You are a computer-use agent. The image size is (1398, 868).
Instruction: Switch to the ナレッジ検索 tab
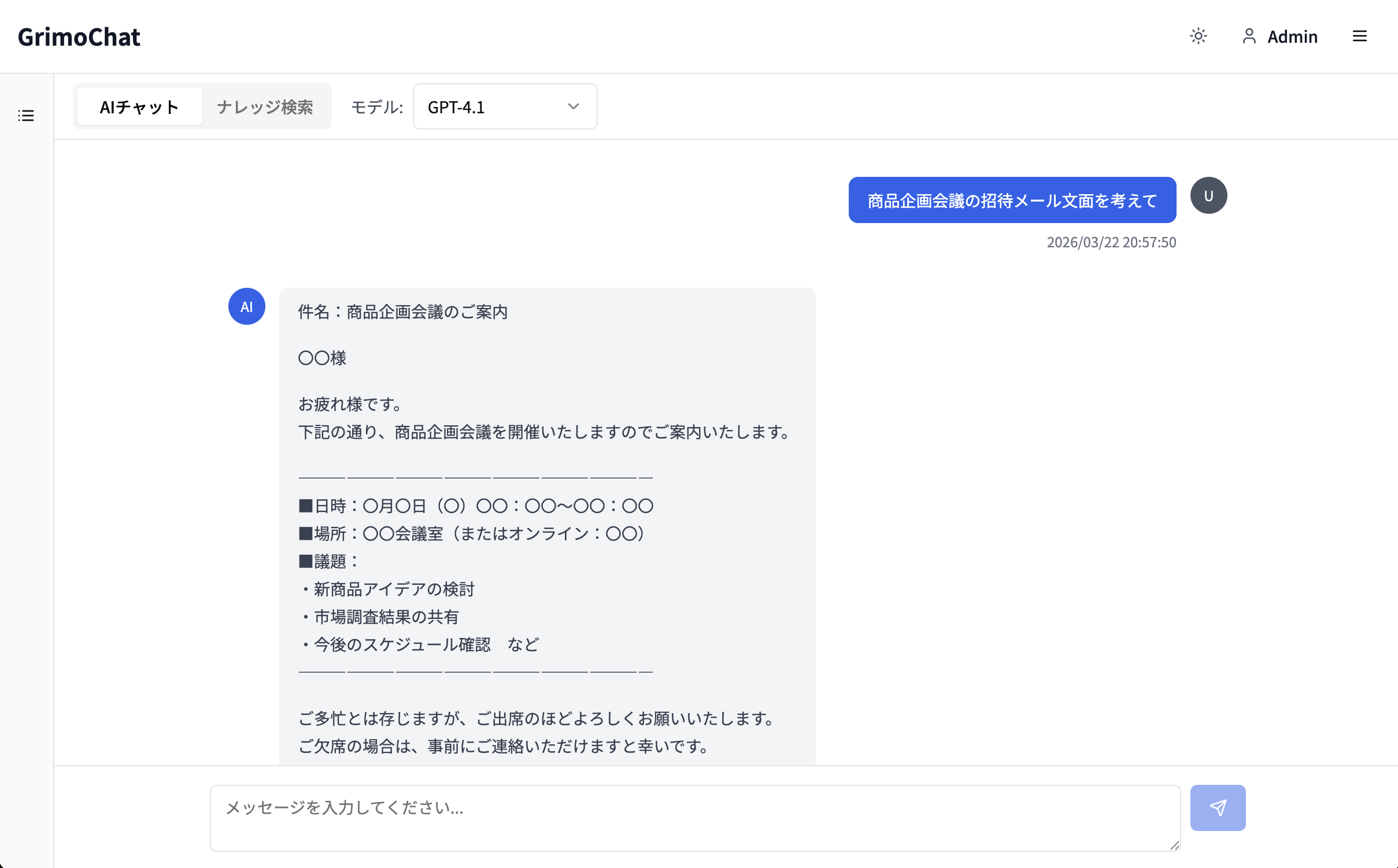(265, 107)
